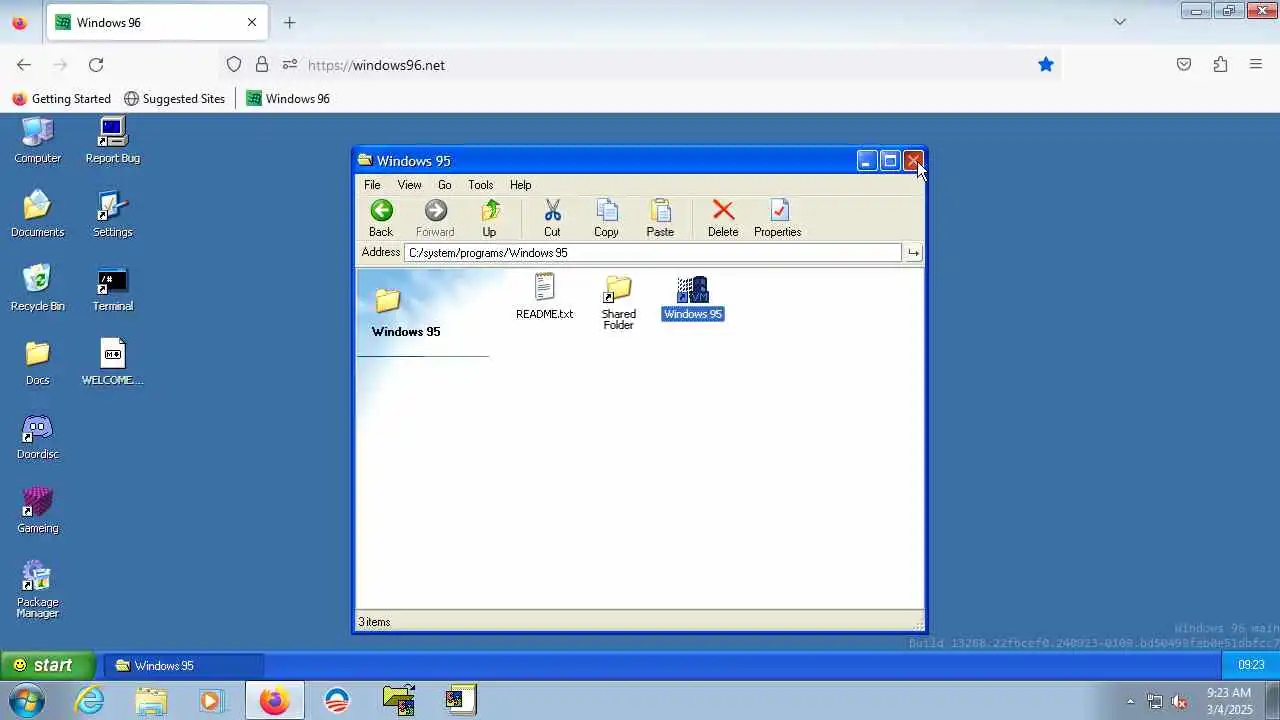The image size is (1280, 720).
Task: Select the Windows 95 program icon
Action: (693, 298)
